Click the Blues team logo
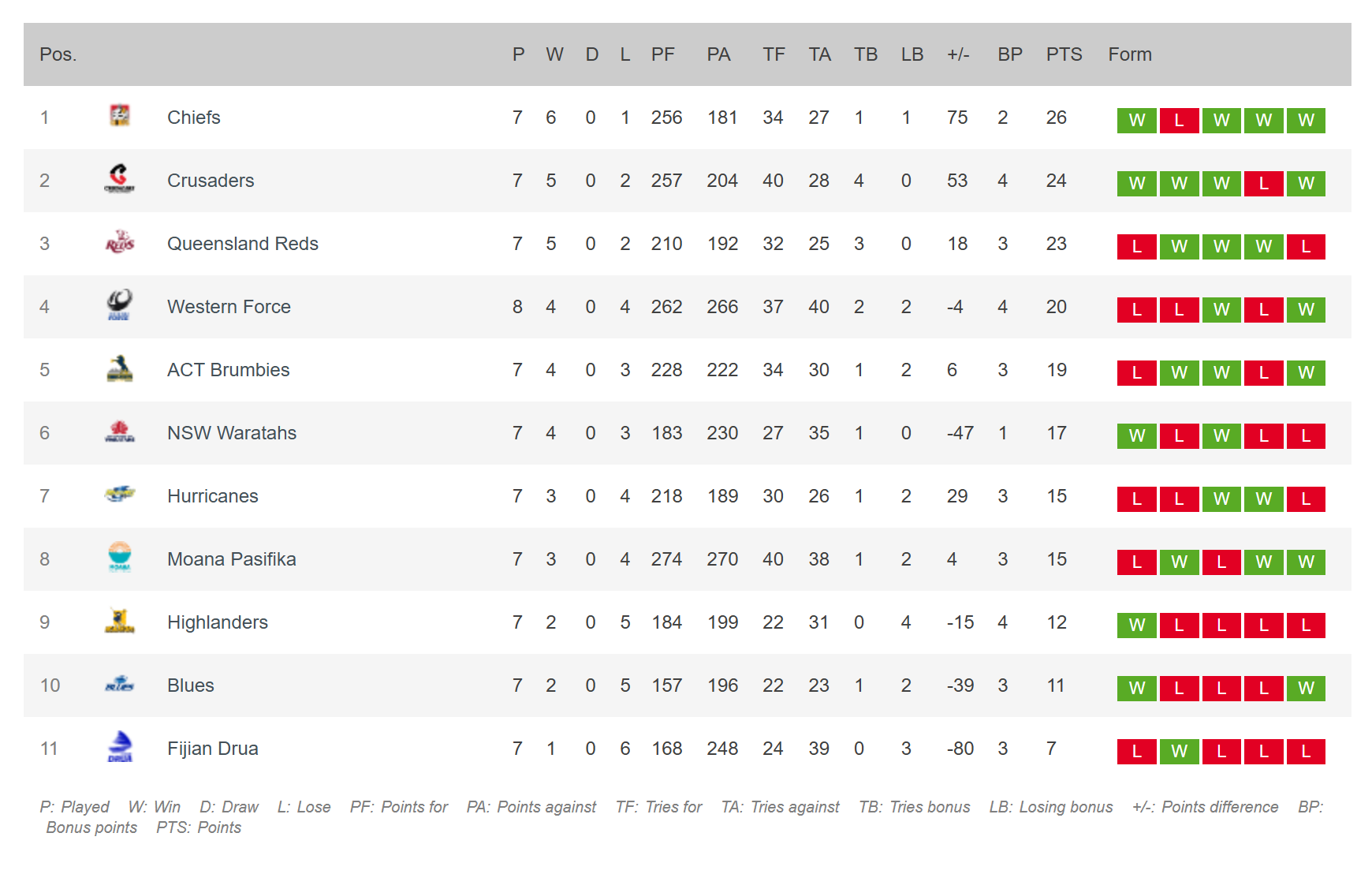The height and width of the screenshot is (874, 1372). (120, 684)
